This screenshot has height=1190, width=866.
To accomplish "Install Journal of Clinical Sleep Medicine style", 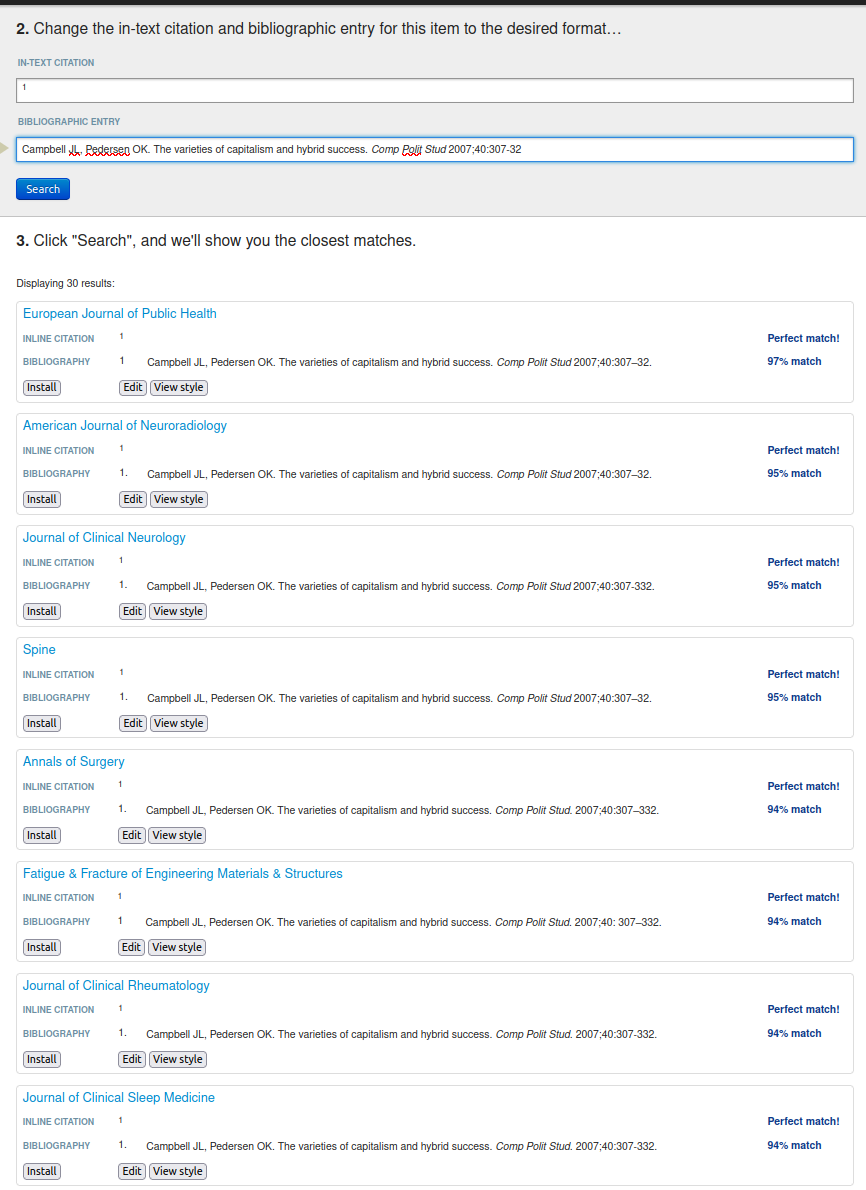I will 42,1171.
